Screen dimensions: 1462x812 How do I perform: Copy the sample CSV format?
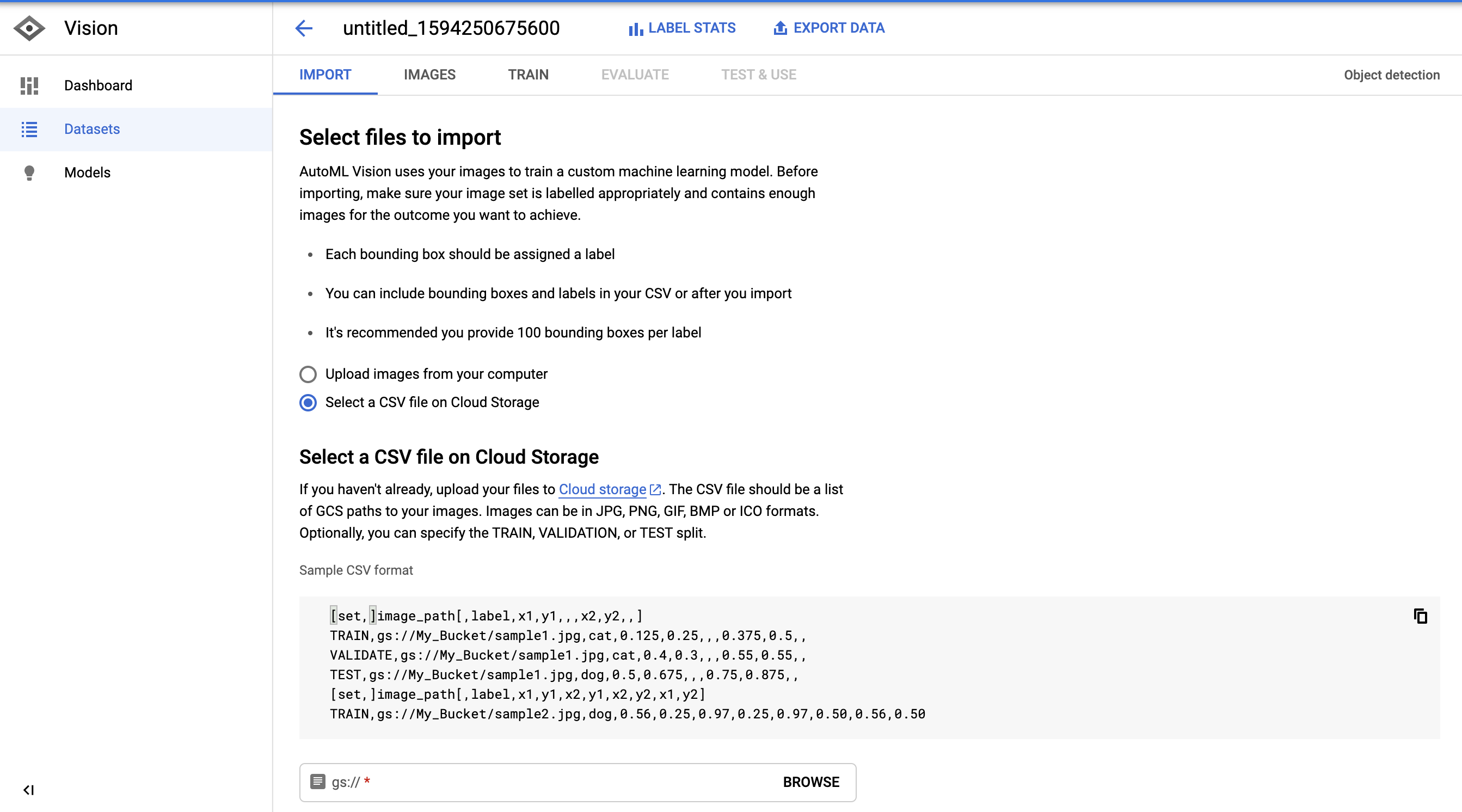point(1420,616)
